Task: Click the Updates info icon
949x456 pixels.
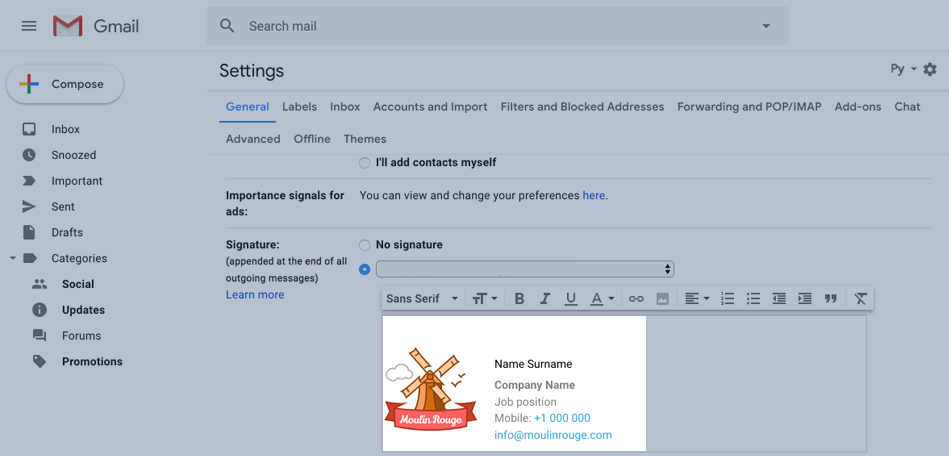Action: (39, 310)
